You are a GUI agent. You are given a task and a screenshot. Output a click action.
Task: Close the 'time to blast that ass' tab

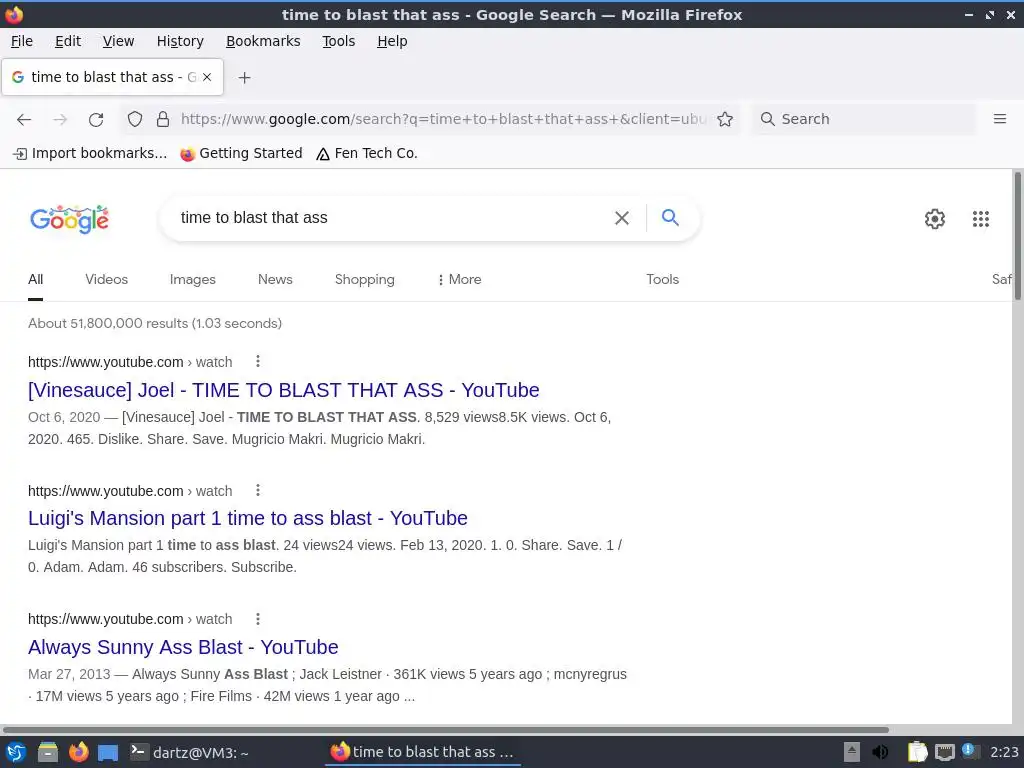(x=207, y=77)
